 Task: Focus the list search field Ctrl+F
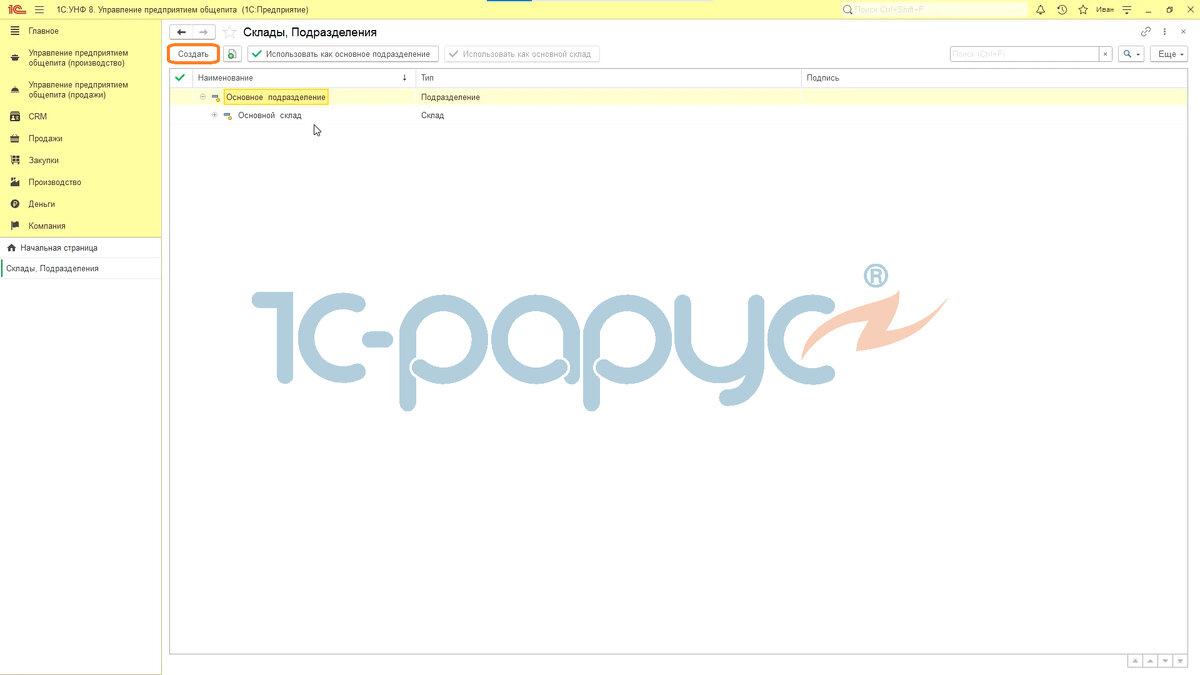[x=1024, y=54]
